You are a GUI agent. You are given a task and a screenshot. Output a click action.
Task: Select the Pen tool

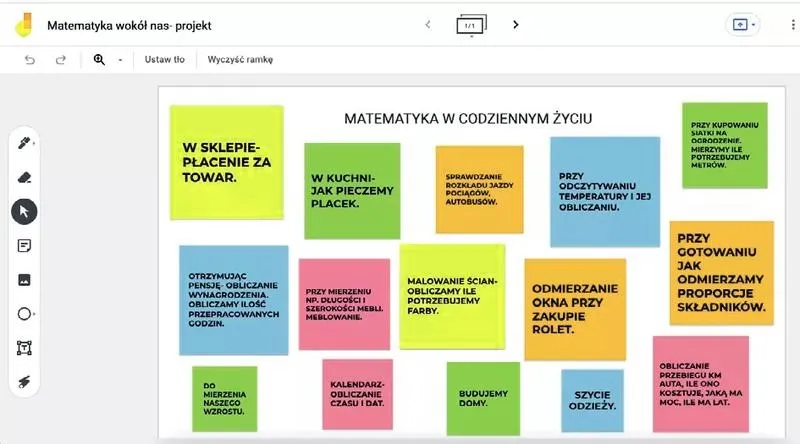(x=24, y=143)
